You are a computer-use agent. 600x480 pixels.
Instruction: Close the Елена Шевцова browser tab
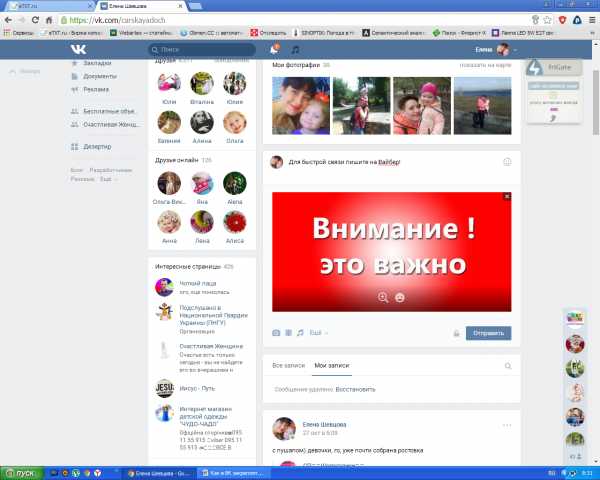click(180, 6)
